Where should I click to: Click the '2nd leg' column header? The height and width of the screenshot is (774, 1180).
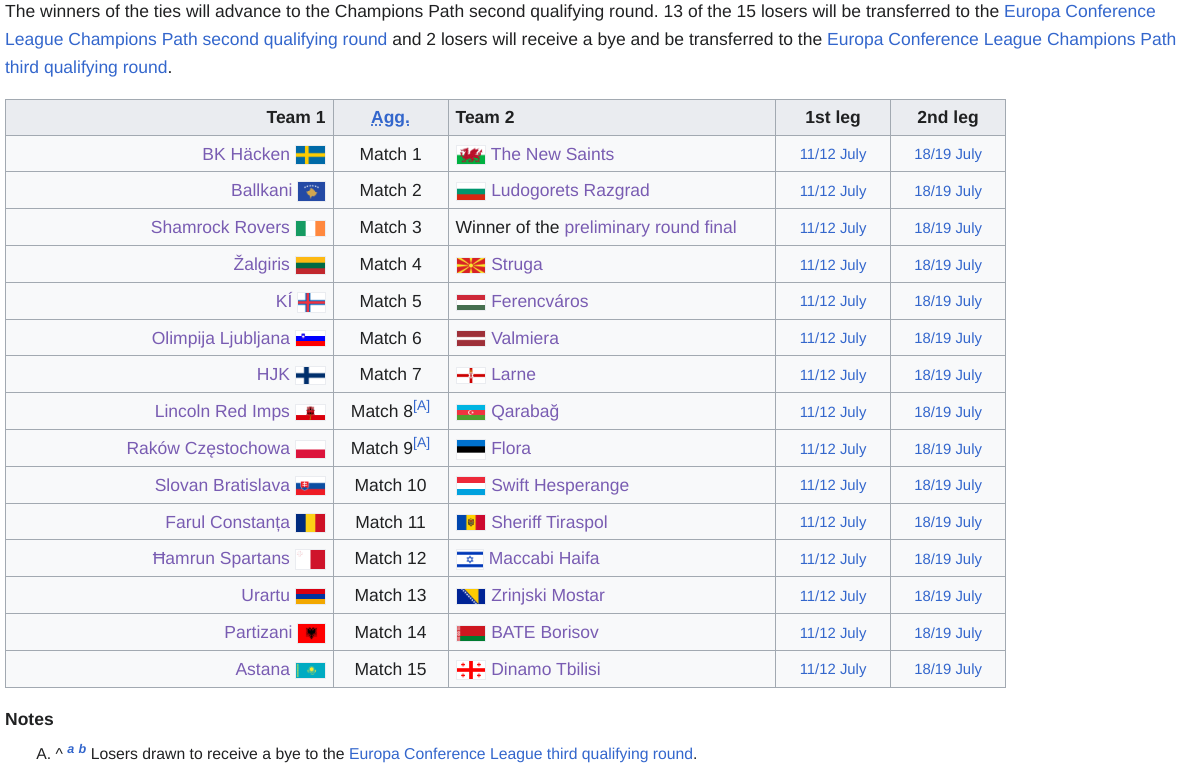click(x=948, y=118)
